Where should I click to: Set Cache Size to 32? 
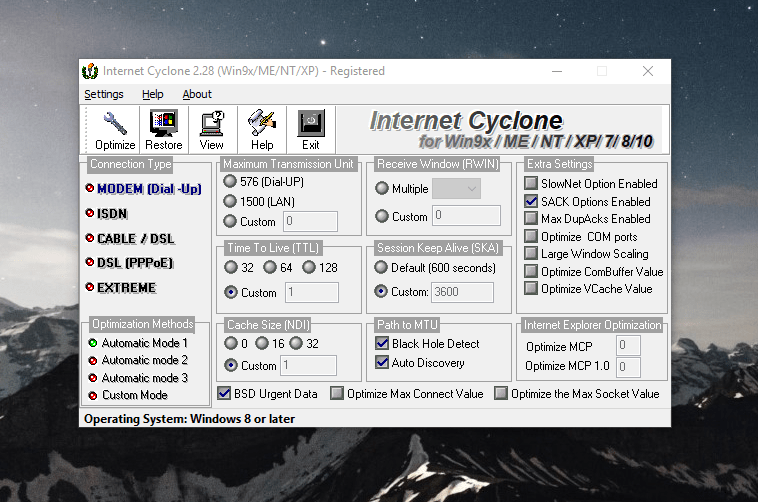[x=296, y=343]
